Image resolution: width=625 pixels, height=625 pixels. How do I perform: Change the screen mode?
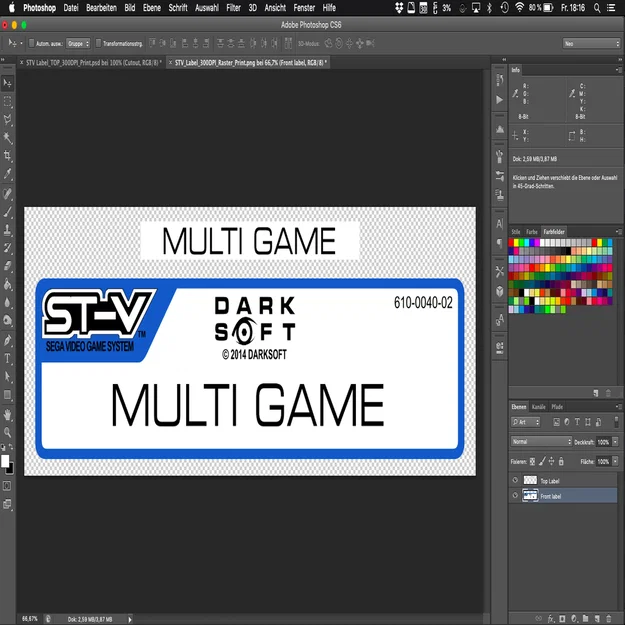[7, 504]
